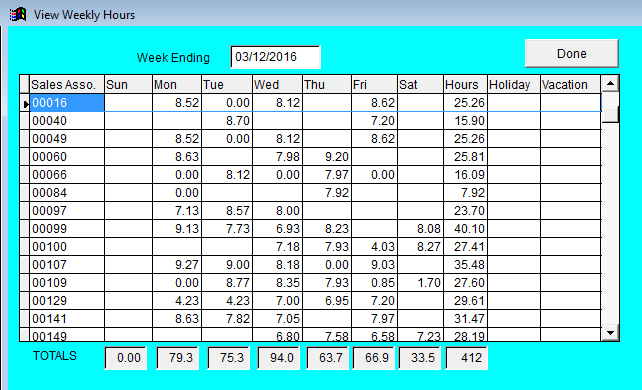
Task: Click the scrollbar down arrow
Action: click(610, 332)
